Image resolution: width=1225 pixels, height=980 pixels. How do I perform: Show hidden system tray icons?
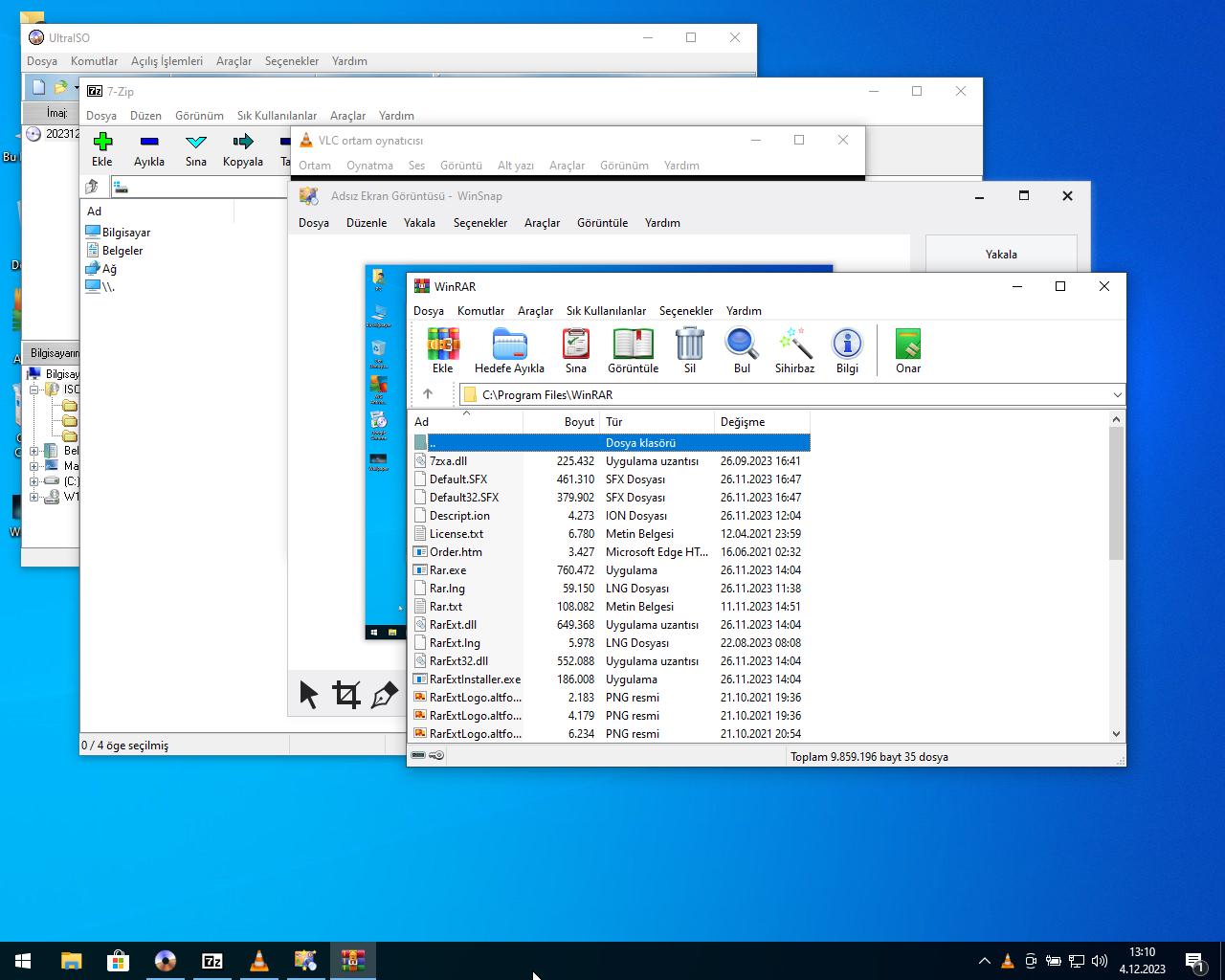[x=984, y=961]
